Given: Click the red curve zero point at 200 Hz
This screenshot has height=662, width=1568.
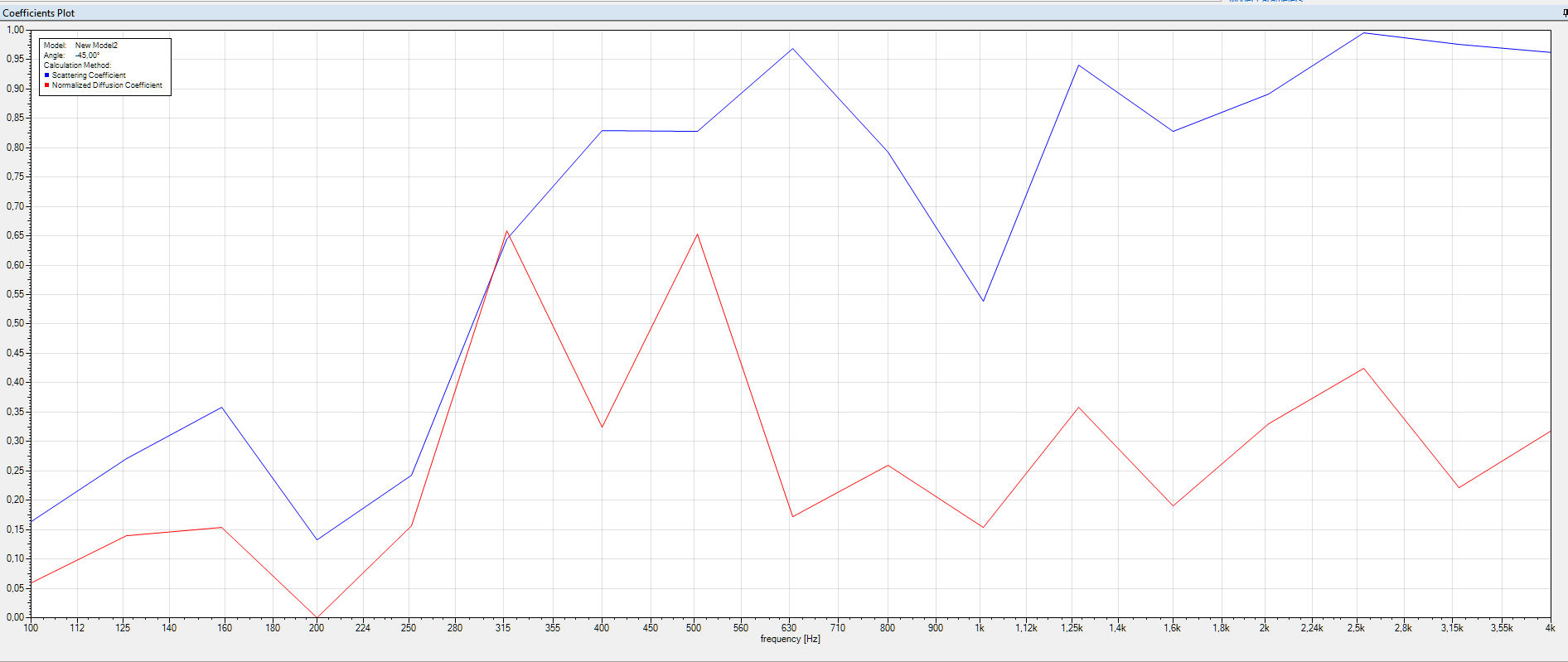Looking at the screenshot, I should click(x=317, y=617).
